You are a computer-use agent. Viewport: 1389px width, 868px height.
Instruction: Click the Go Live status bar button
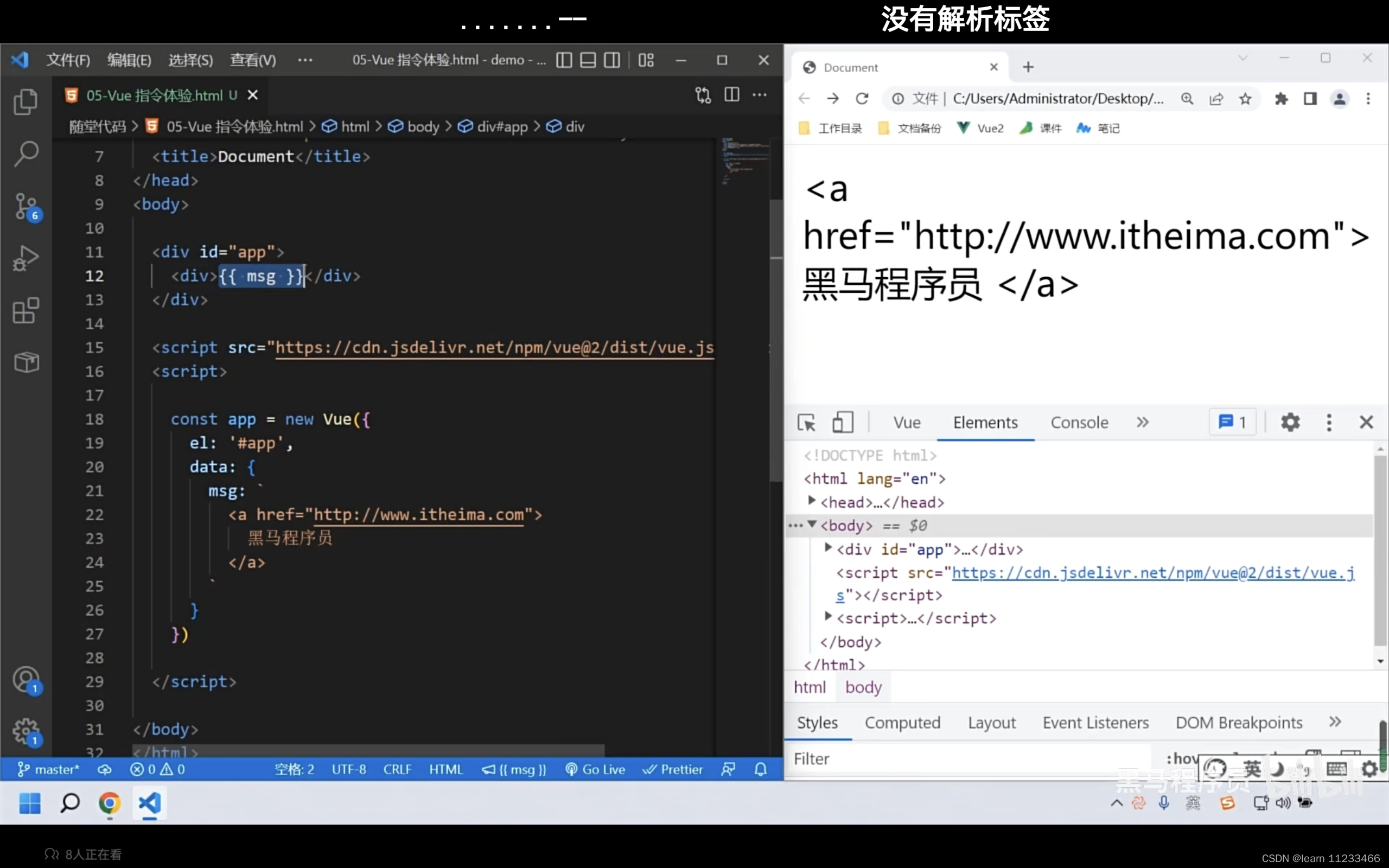(x=595, y=769)
